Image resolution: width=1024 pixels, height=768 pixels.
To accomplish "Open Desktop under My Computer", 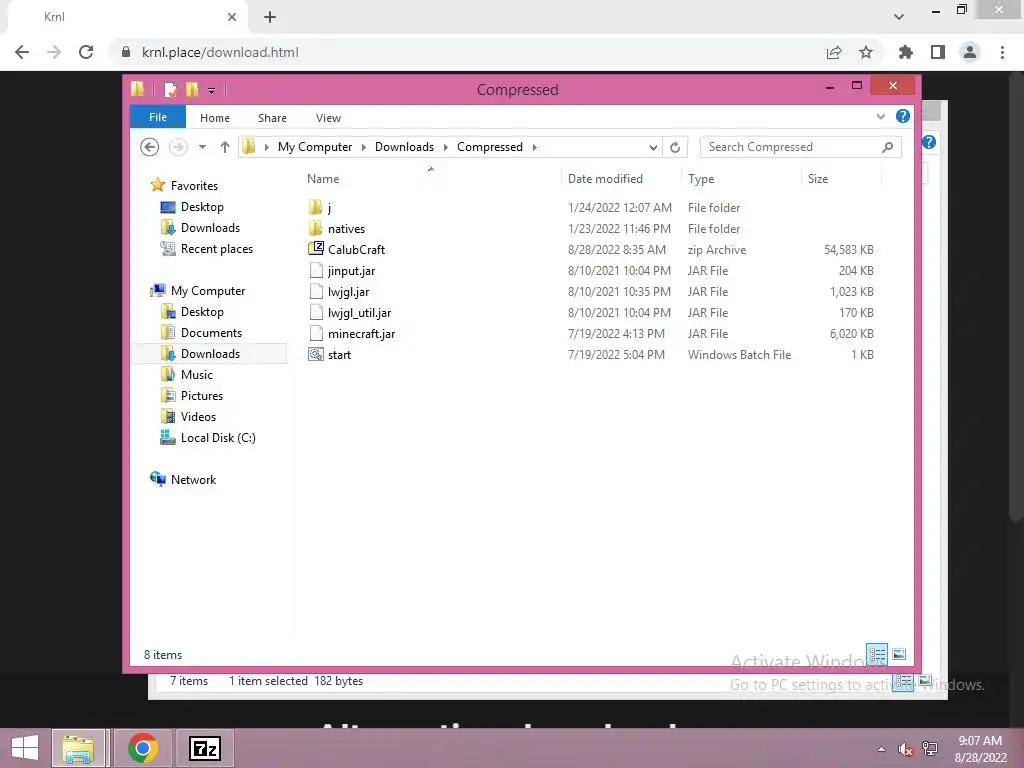I will 202,312.
